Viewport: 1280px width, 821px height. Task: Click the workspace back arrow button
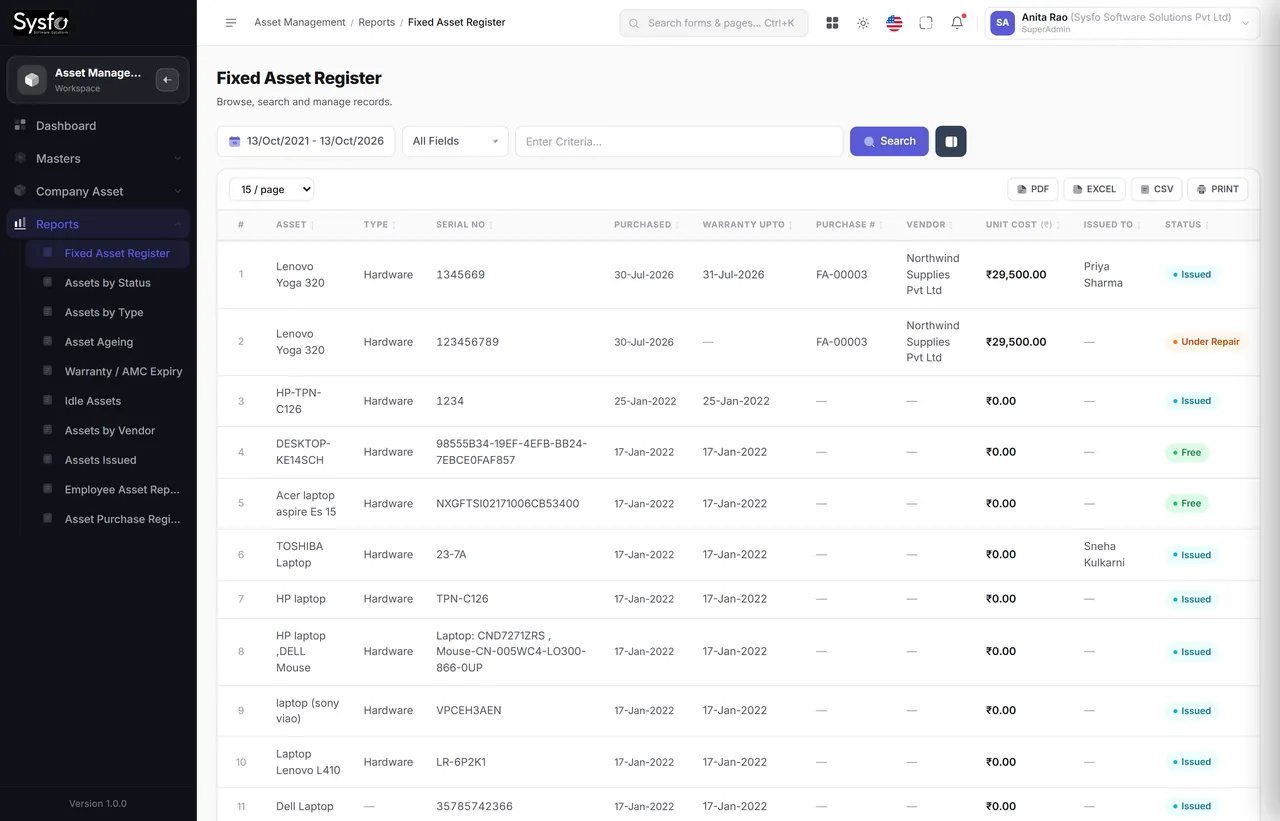(167, 80)
